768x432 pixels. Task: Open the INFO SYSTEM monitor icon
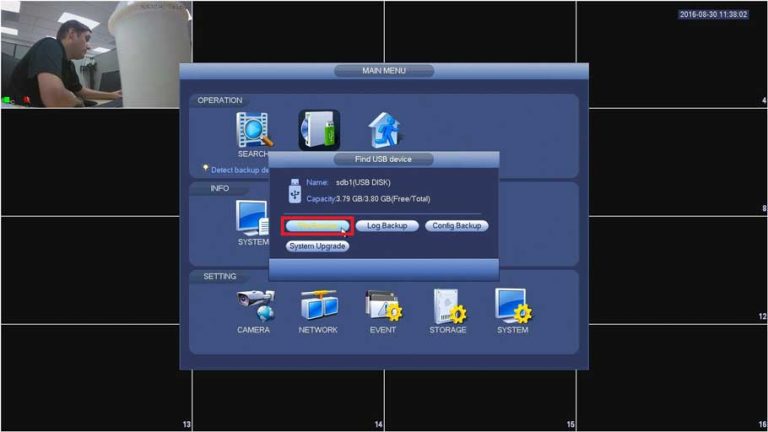252,218
